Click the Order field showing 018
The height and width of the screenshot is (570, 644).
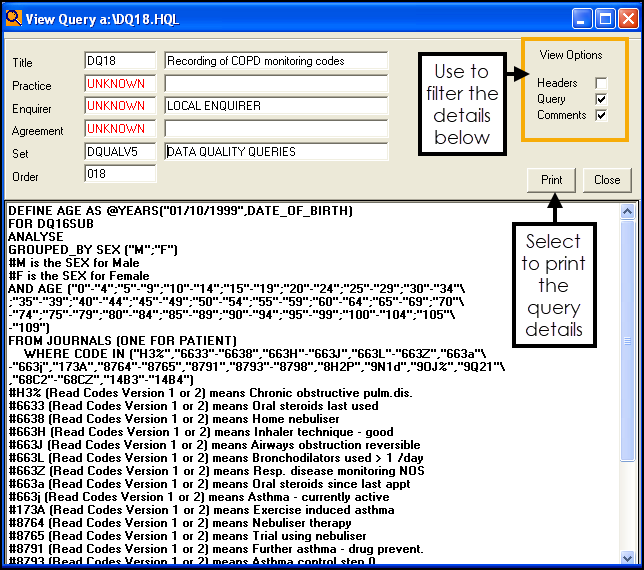[x=120, y=175]
